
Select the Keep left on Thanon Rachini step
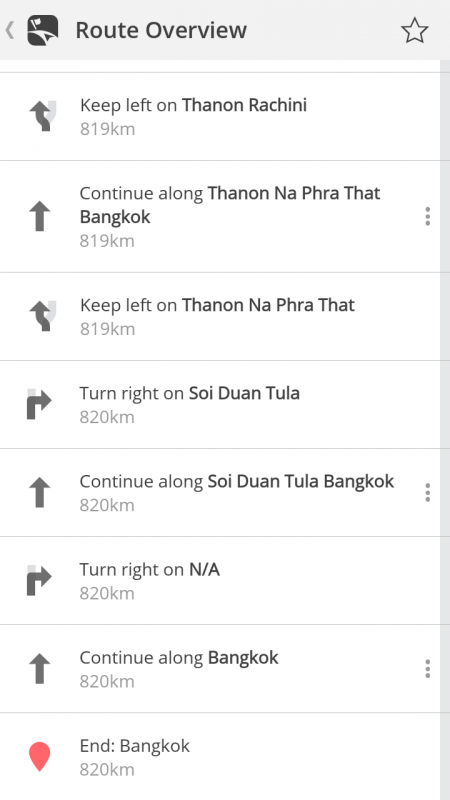pyautogui.click(x=220, y=116)
